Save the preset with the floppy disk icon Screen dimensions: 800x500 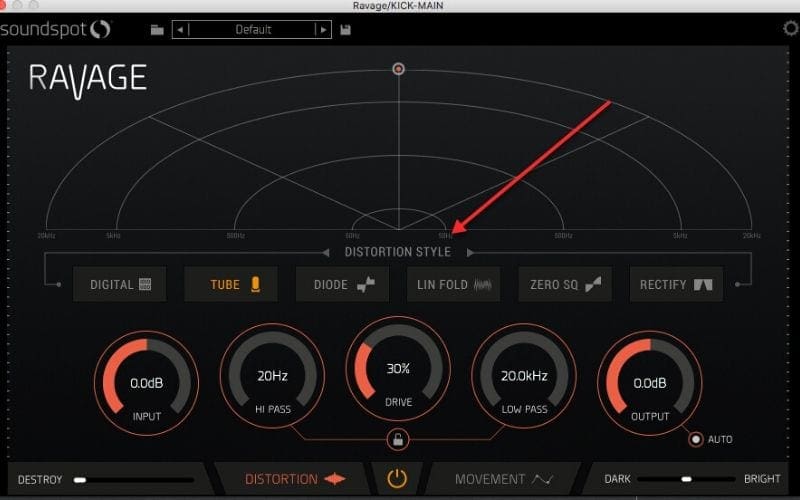345,30
